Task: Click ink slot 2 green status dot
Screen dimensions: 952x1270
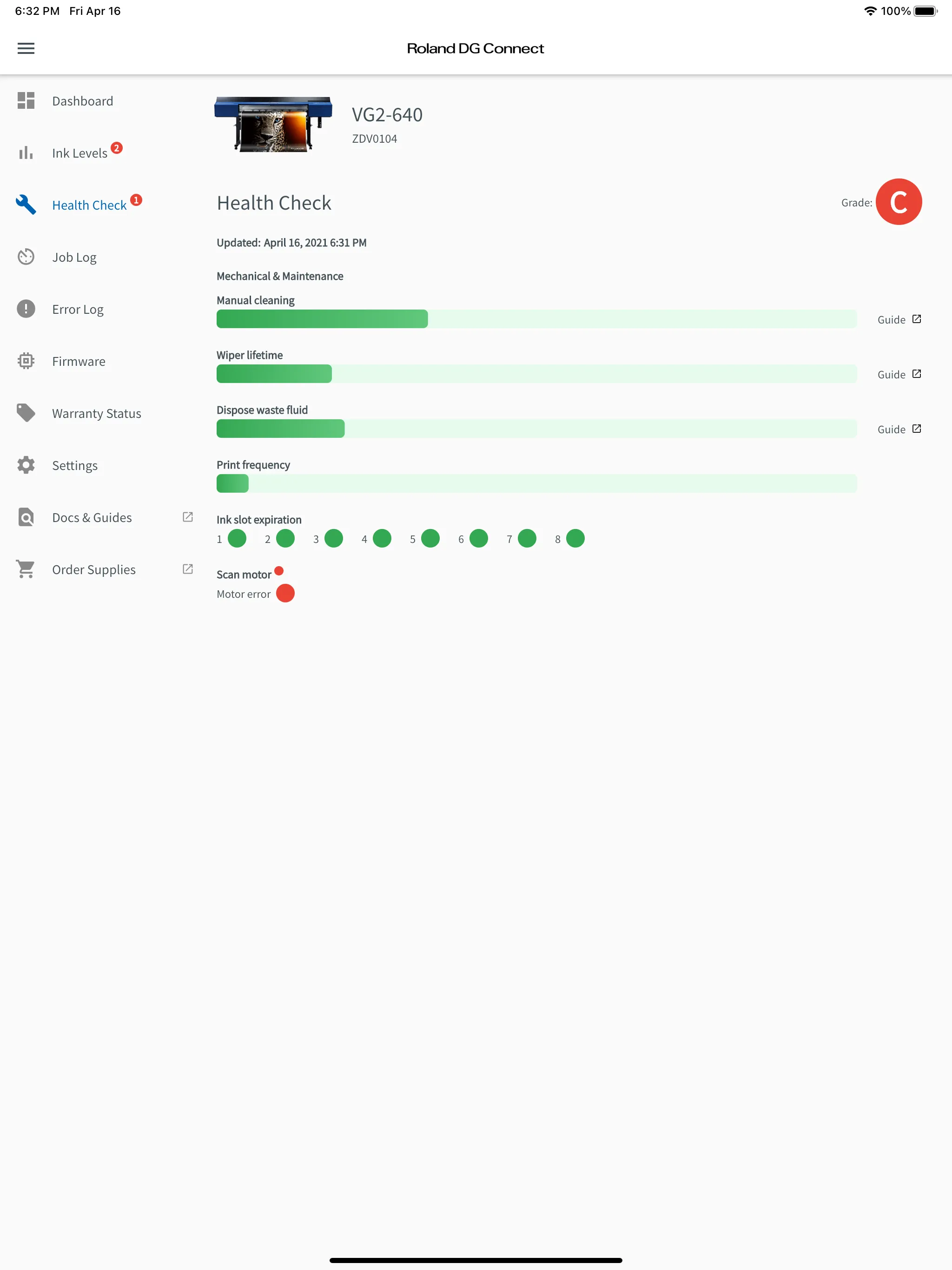Action: [x=285, y=539]
